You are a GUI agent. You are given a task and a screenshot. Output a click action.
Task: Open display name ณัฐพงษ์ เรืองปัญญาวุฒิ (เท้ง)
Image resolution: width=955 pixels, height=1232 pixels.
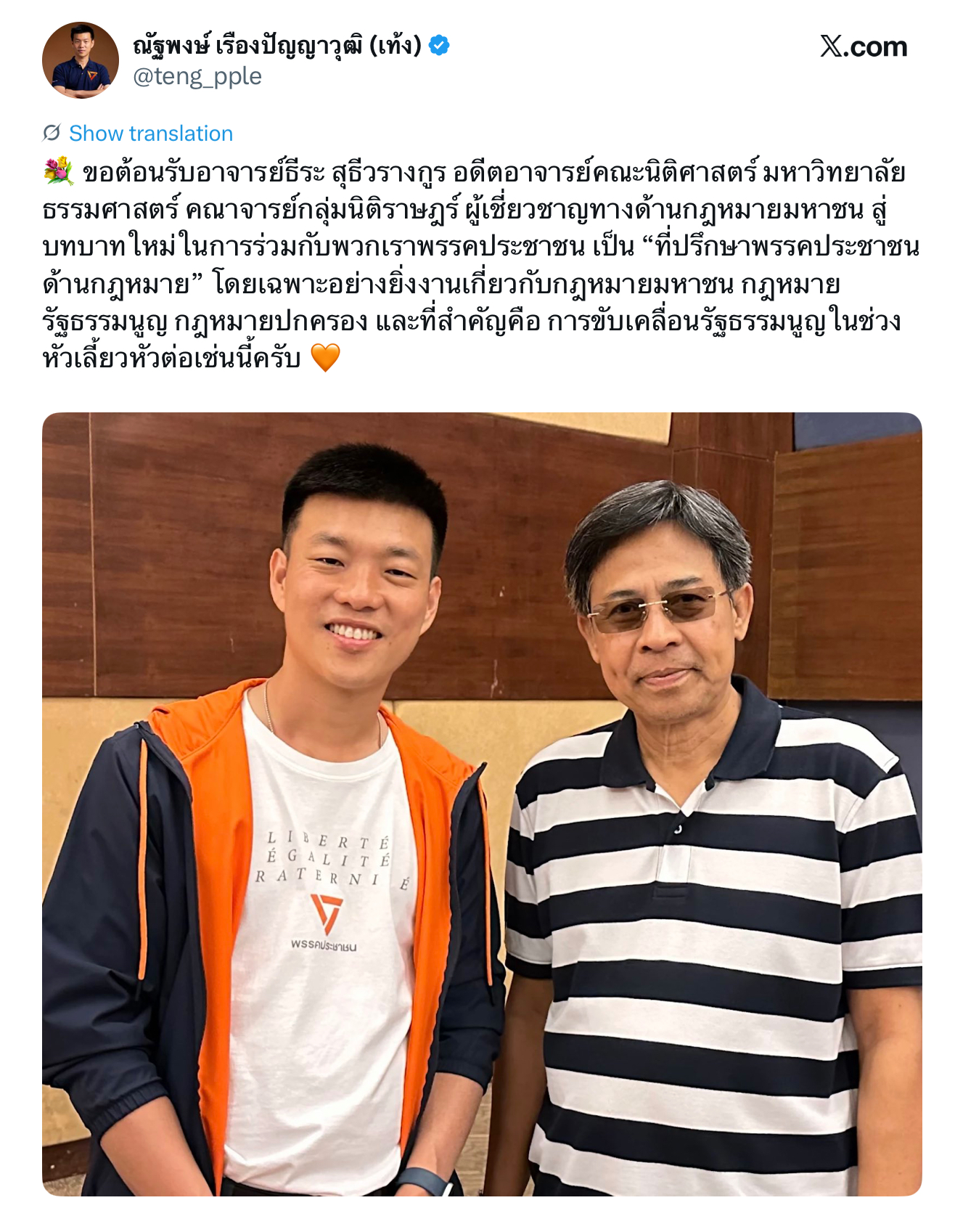click(x=277, y=45)
